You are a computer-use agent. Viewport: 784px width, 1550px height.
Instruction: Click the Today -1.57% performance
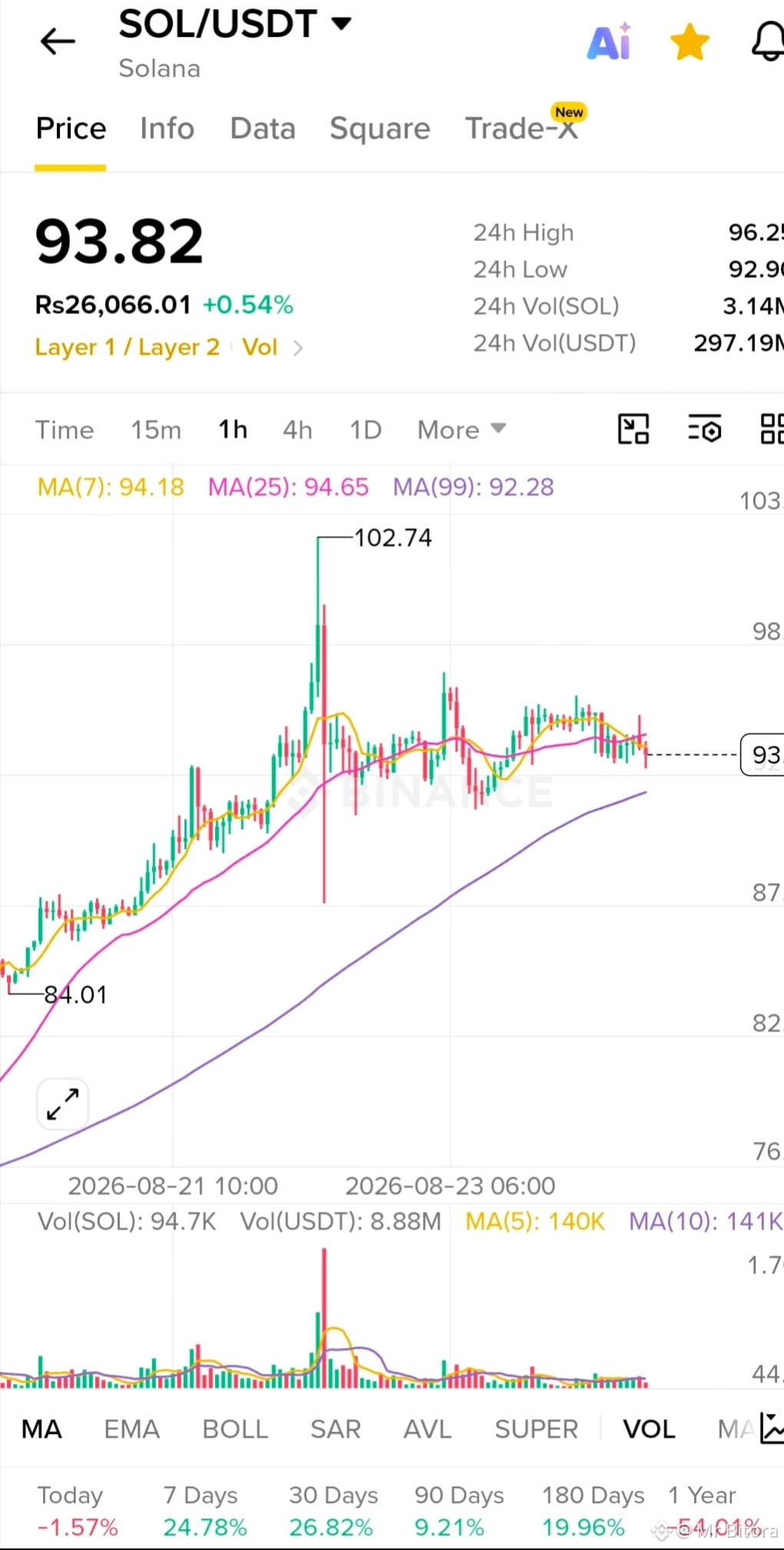coord(78,1511)
